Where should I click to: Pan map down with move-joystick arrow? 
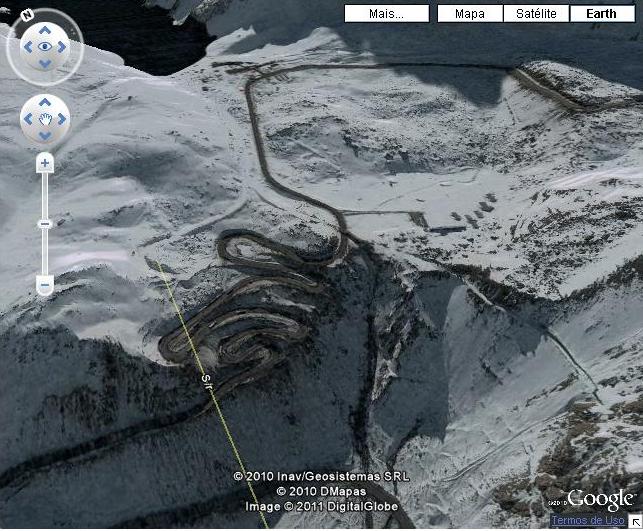click(45, 136)
